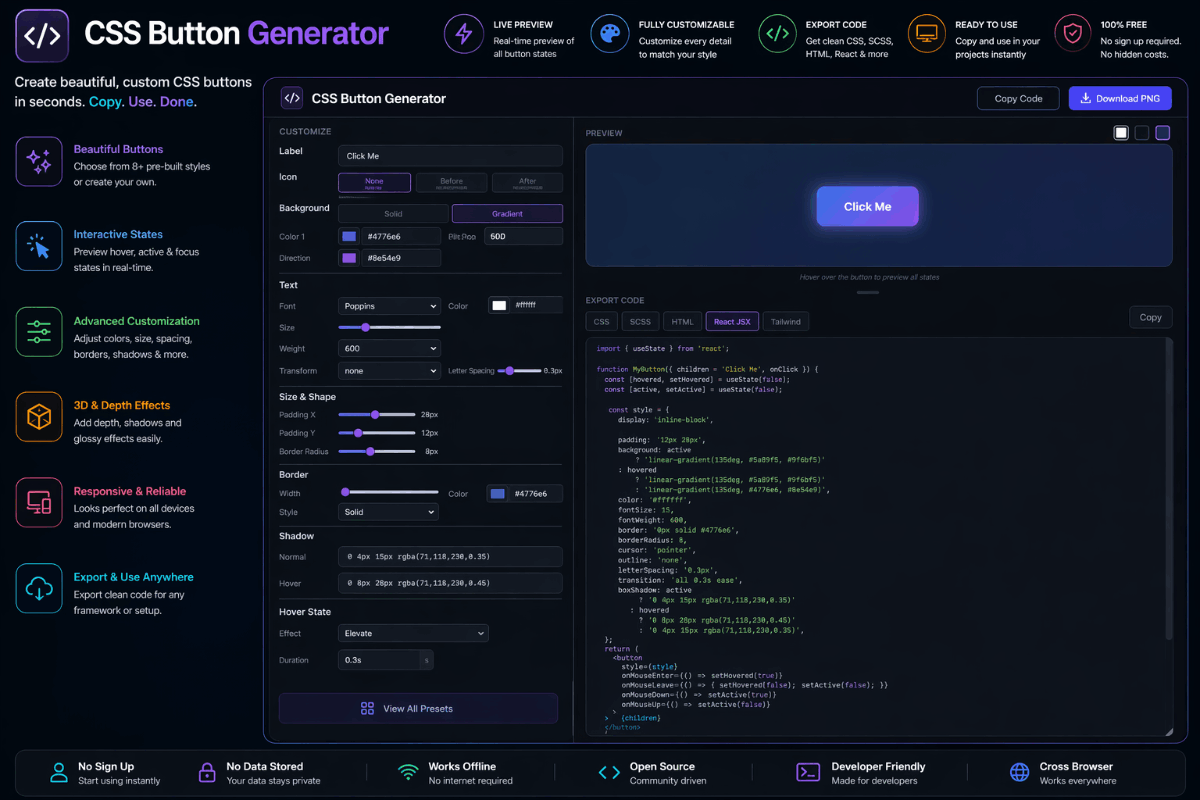Click the Beautiful Buttons sparkle icon

click(39, 161)
